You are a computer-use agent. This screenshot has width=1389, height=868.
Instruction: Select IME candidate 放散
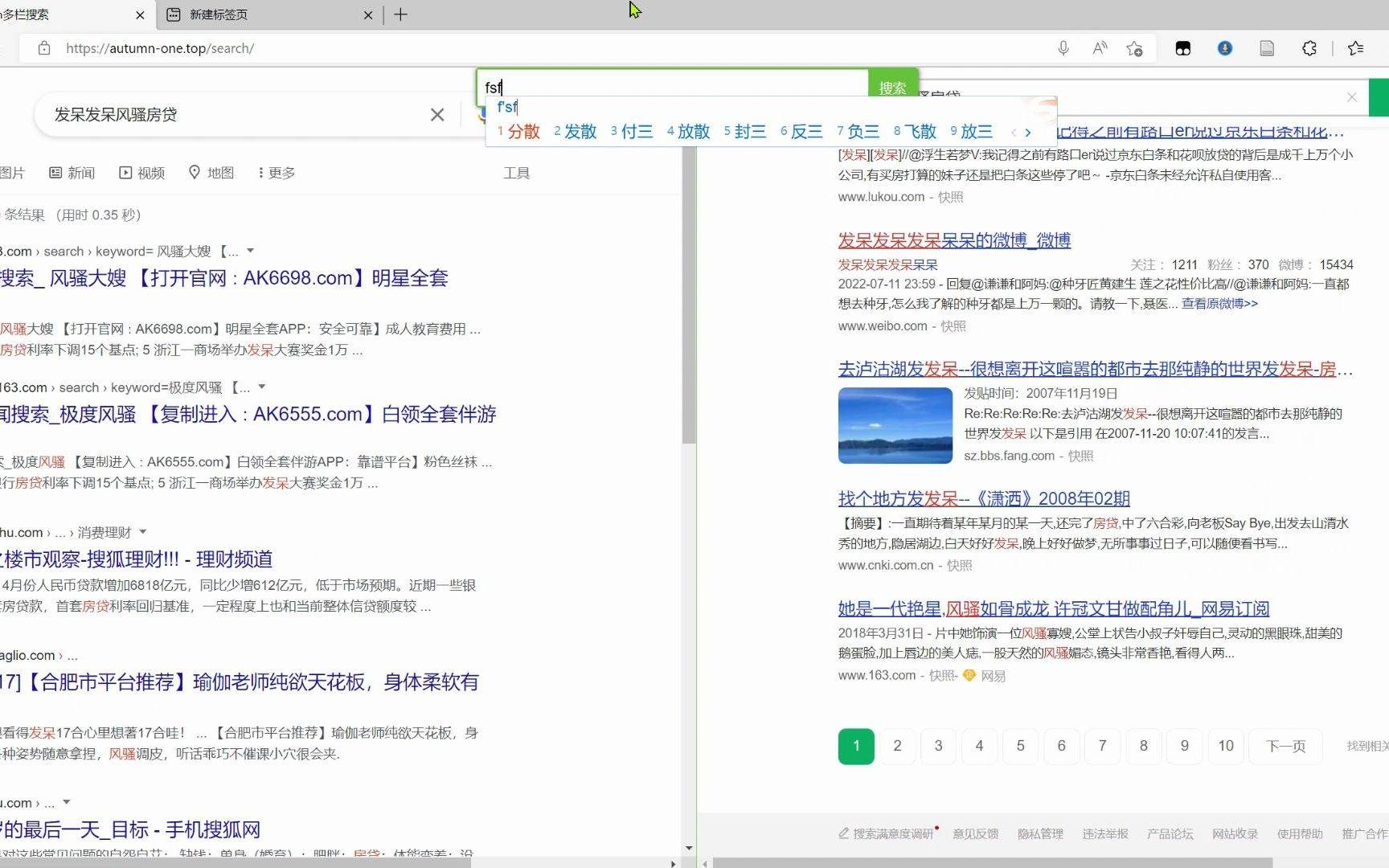[688, 132]
